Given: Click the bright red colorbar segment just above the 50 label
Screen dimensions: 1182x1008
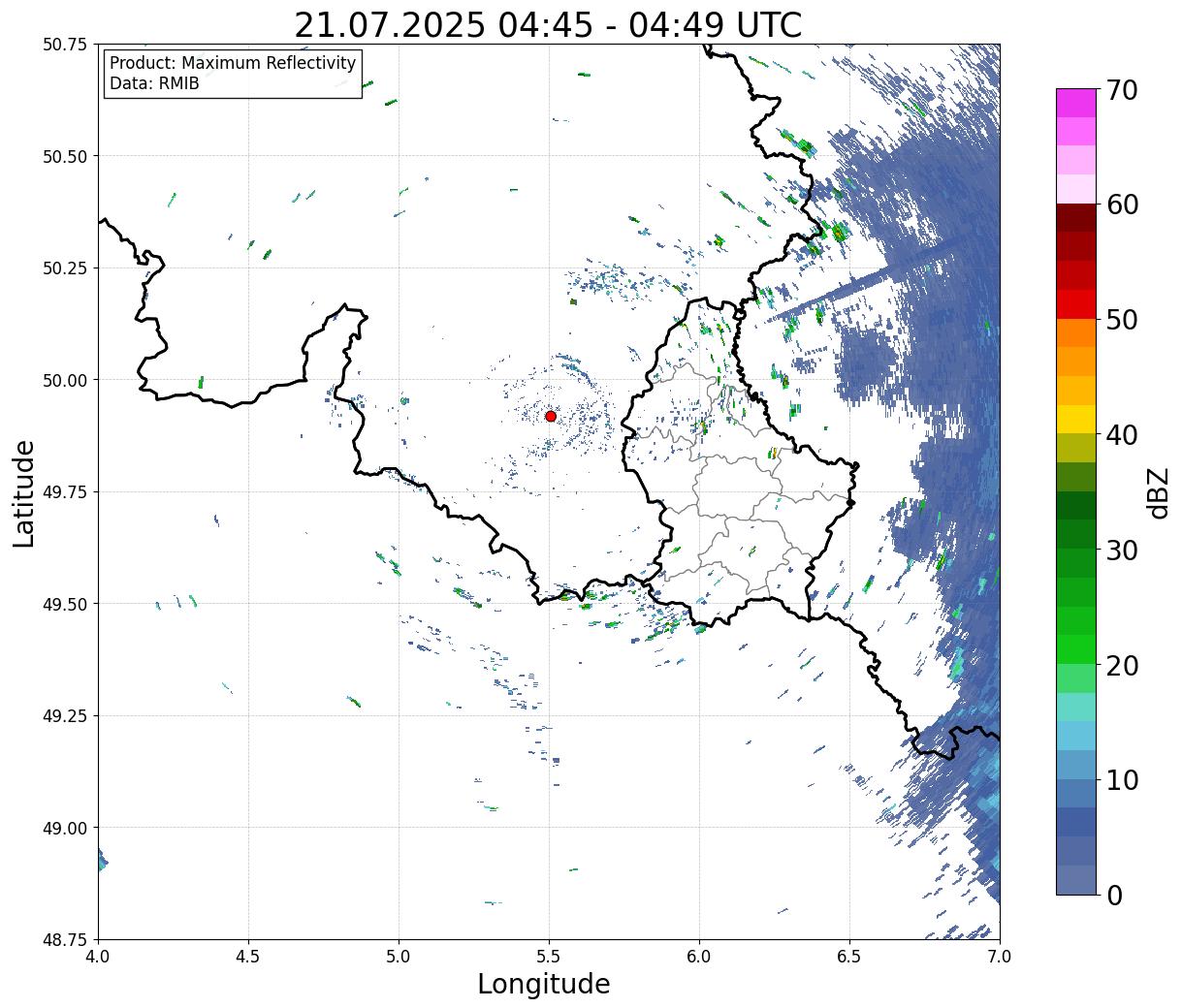Looking at the screenshot, I should 1076,304.
